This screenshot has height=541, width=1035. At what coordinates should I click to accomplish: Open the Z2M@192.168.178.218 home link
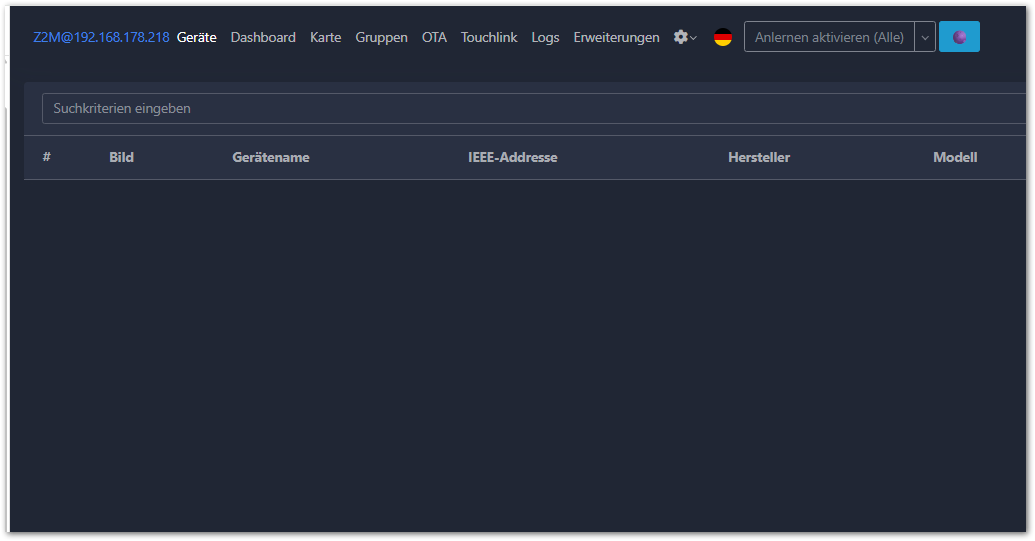(x=101, y=37)
